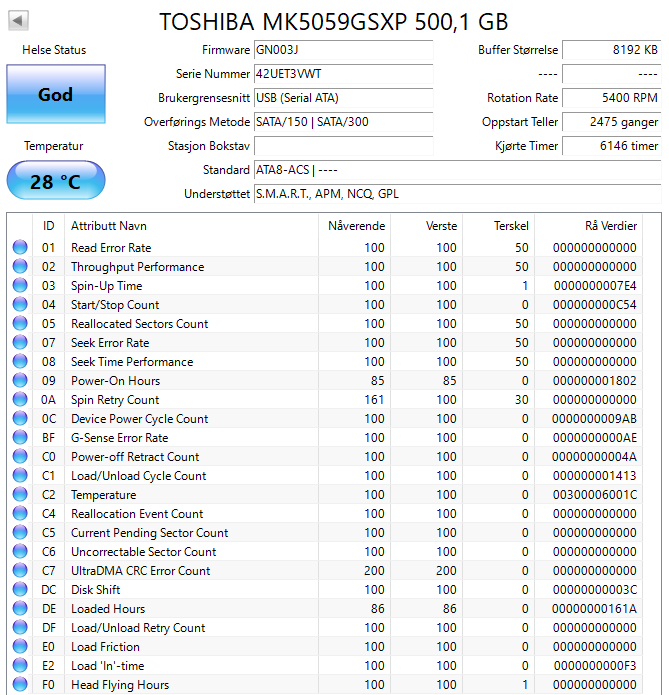Click the blue status icon for Read Error Rate
This screenshot has width=669, height=695.
click(x=20, y=248)
